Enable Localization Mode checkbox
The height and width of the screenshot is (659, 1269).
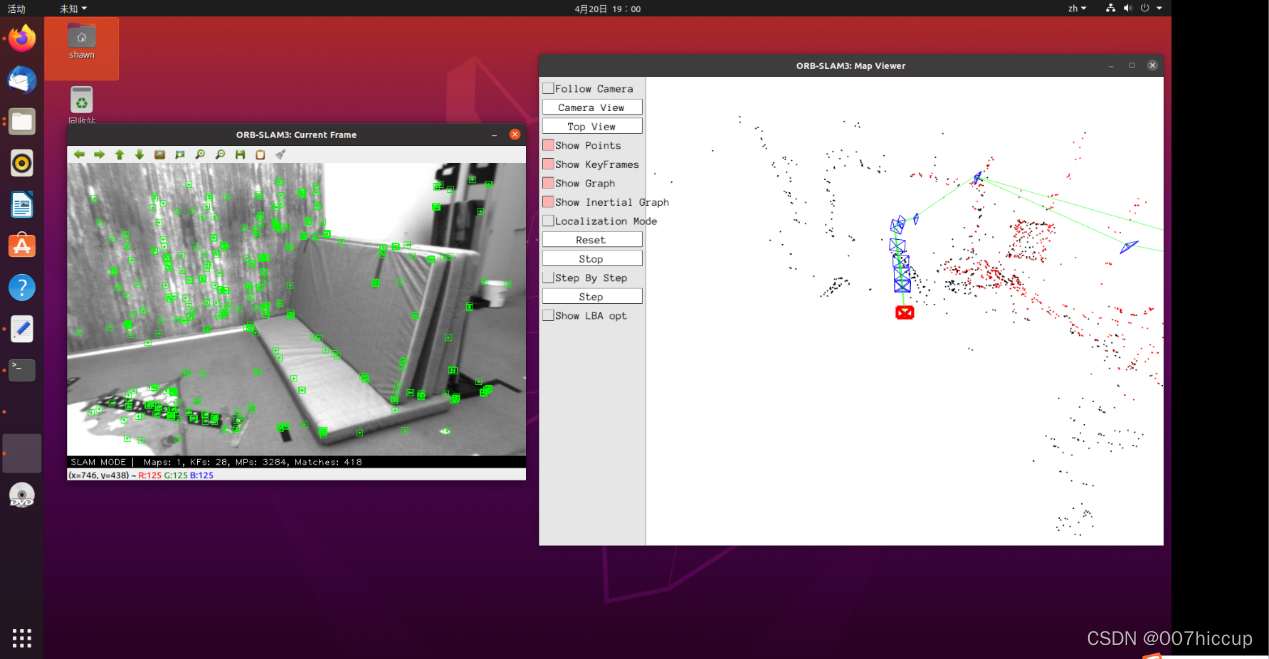pyautogui.click(x=548, y=221)
